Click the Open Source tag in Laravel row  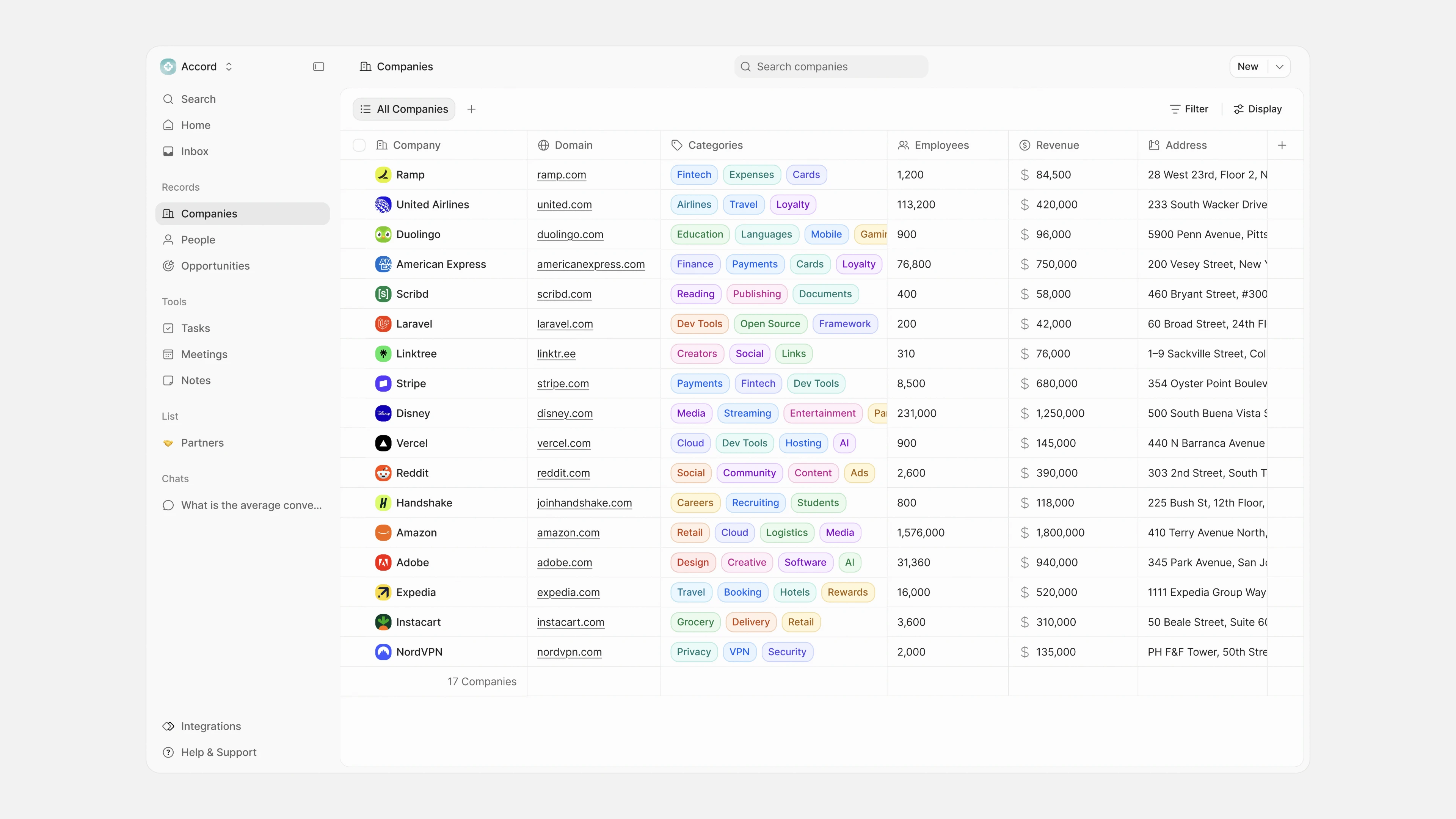pyautogui.click(x=770, y=324)
